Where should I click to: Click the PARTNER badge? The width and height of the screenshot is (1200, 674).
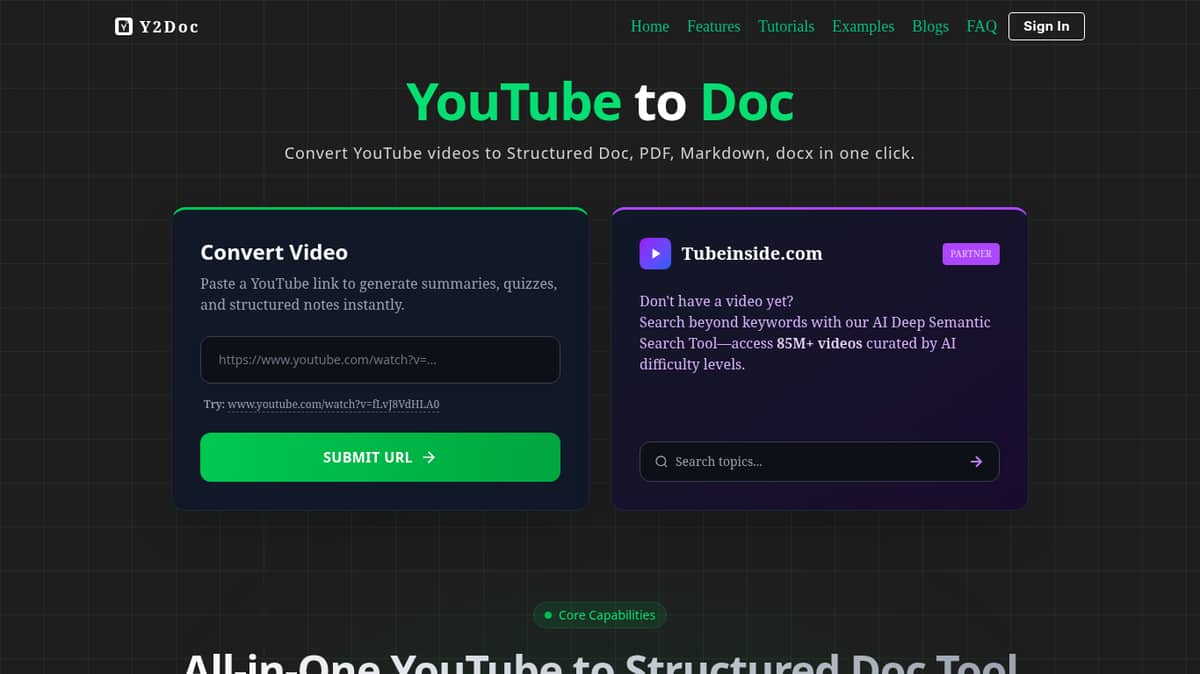point(971,254)
